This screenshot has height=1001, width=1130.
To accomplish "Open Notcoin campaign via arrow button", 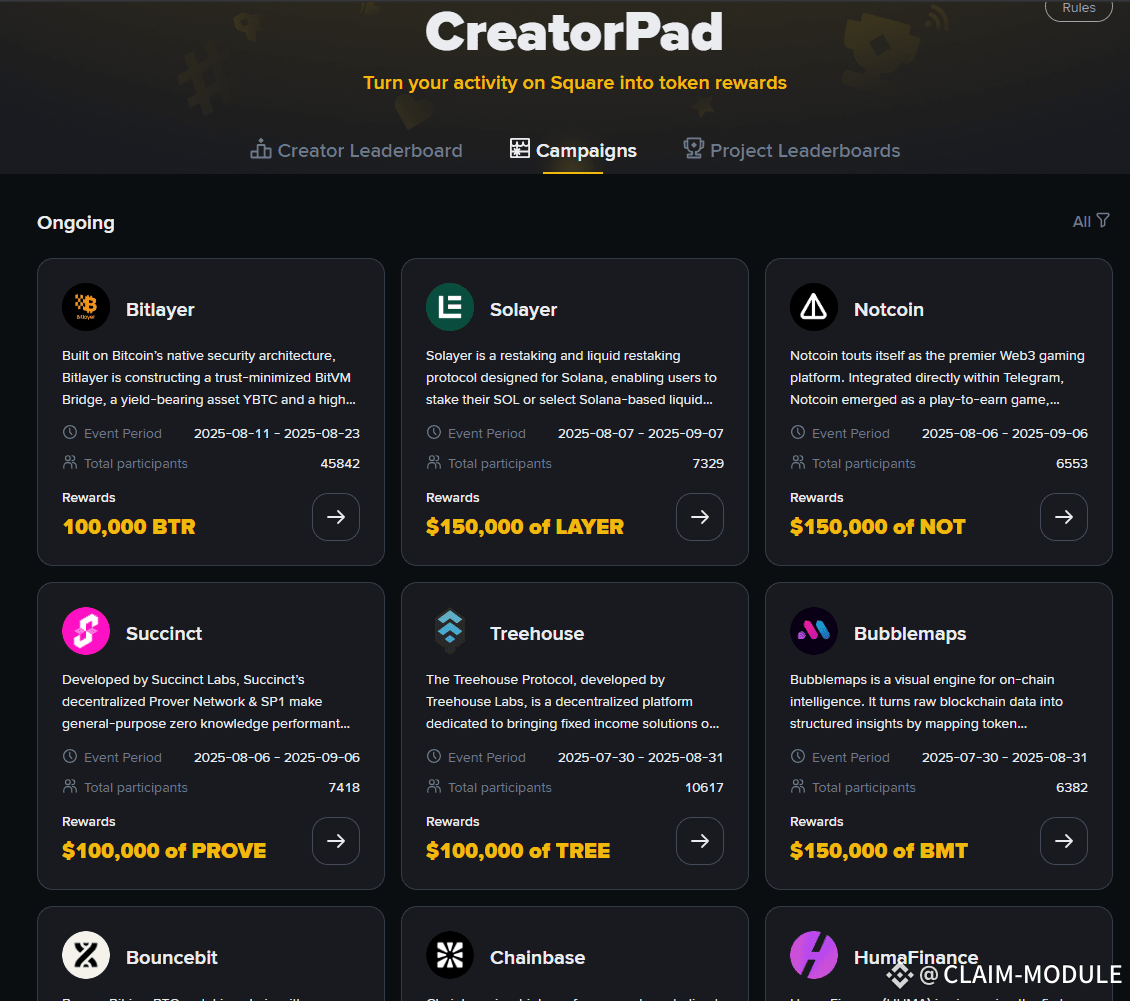I will (1064, 517).
